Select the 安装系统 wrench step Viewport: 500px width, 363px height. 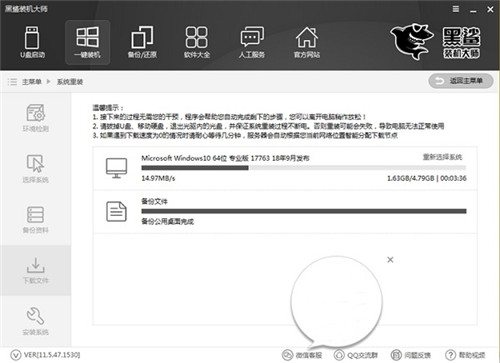[36, 321]
